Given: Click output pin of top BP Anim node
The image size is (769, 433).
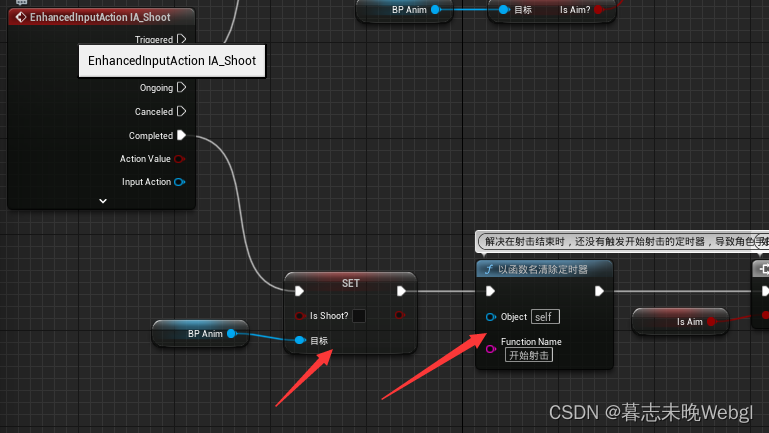Looking at the screenshot, I should [x=436, y=9].
